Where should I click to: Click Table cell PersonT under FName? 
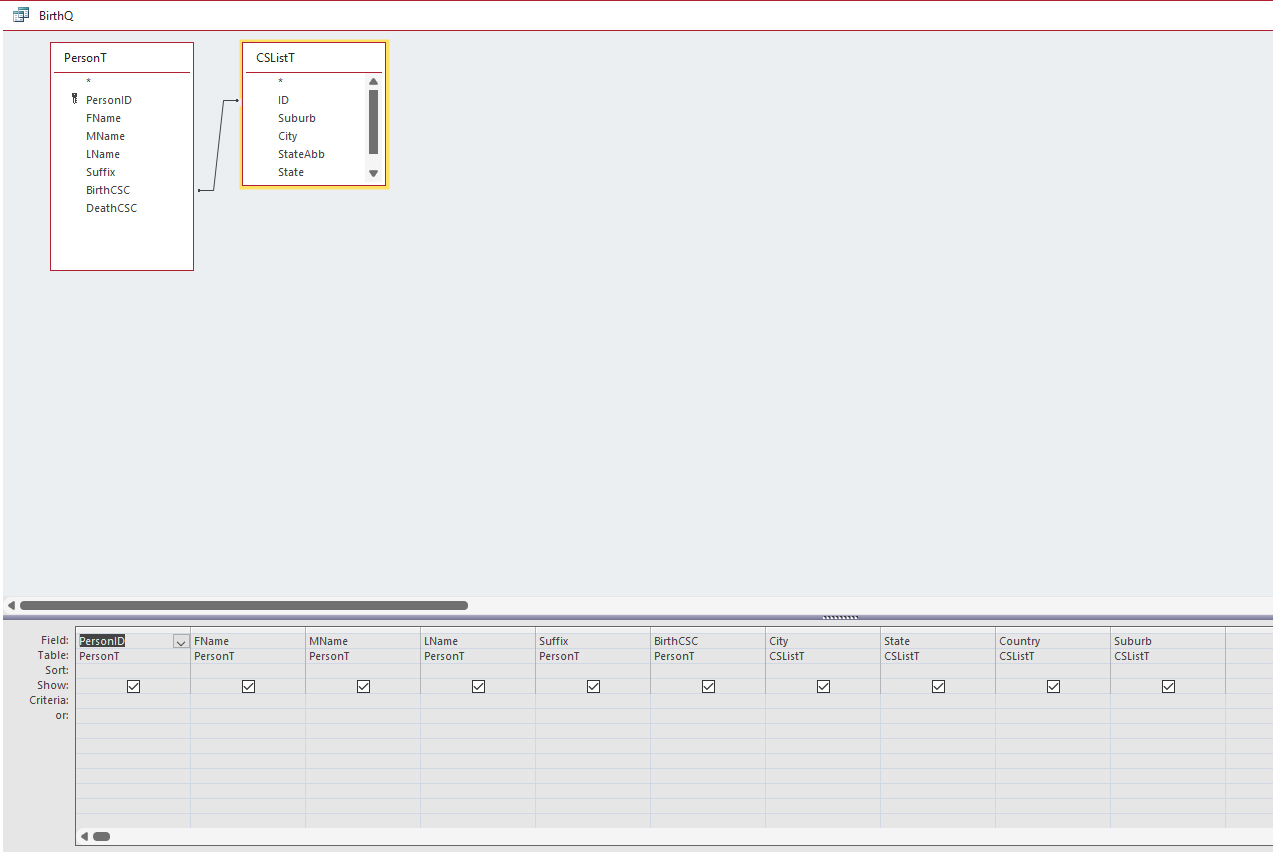(248, 656)
